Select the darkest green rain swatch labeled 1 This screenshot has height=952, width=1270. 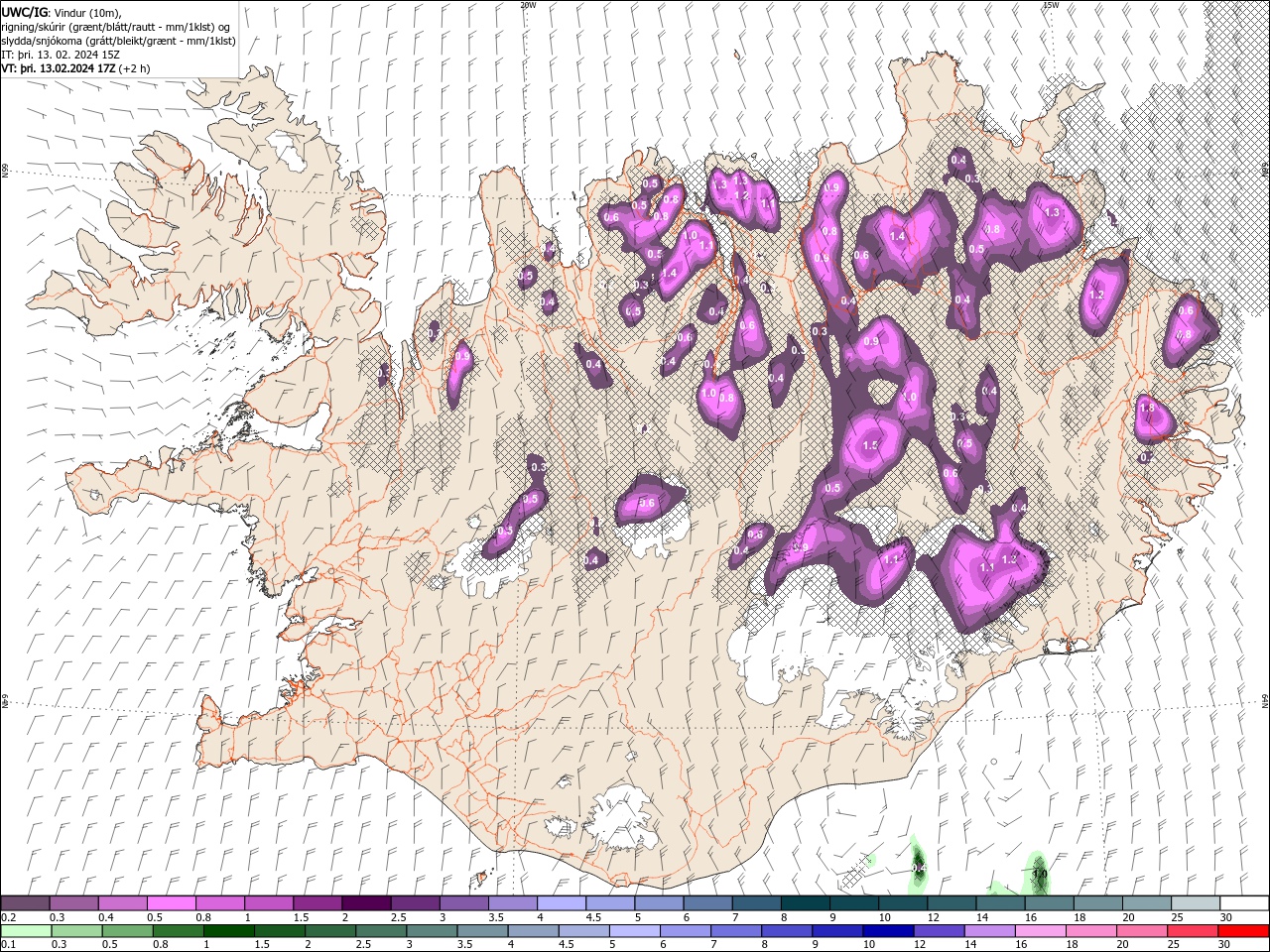click(228, 931)
